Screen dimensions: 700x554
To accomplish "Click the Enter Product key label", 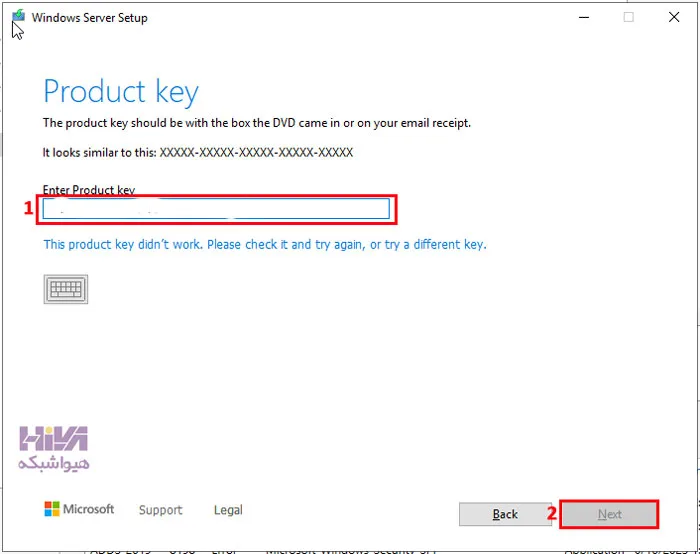I will click(89, 190).
